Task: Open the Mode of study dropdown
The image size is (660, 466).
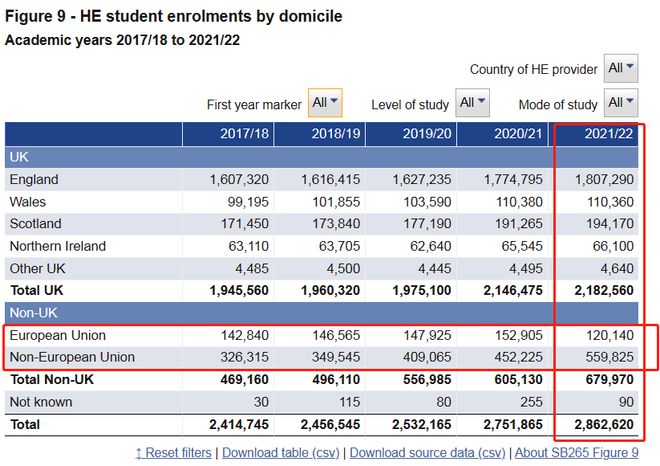Action: click(621, 103)
